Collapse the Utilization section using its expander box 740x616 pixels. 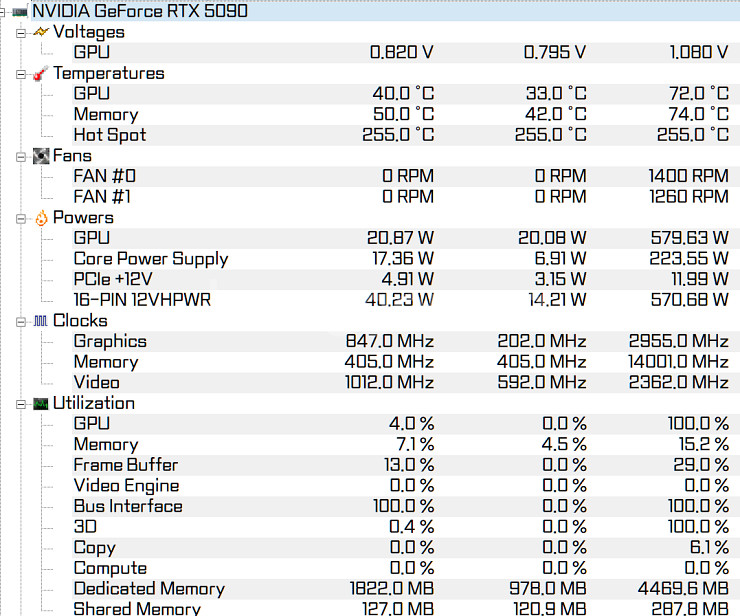[22, 404]
